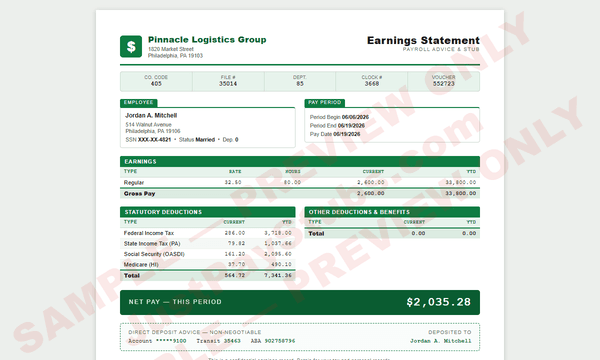This screenshot has width=600, height=360.
Task: Click the Account *****9100 text
Action: (x=157, y=341)
